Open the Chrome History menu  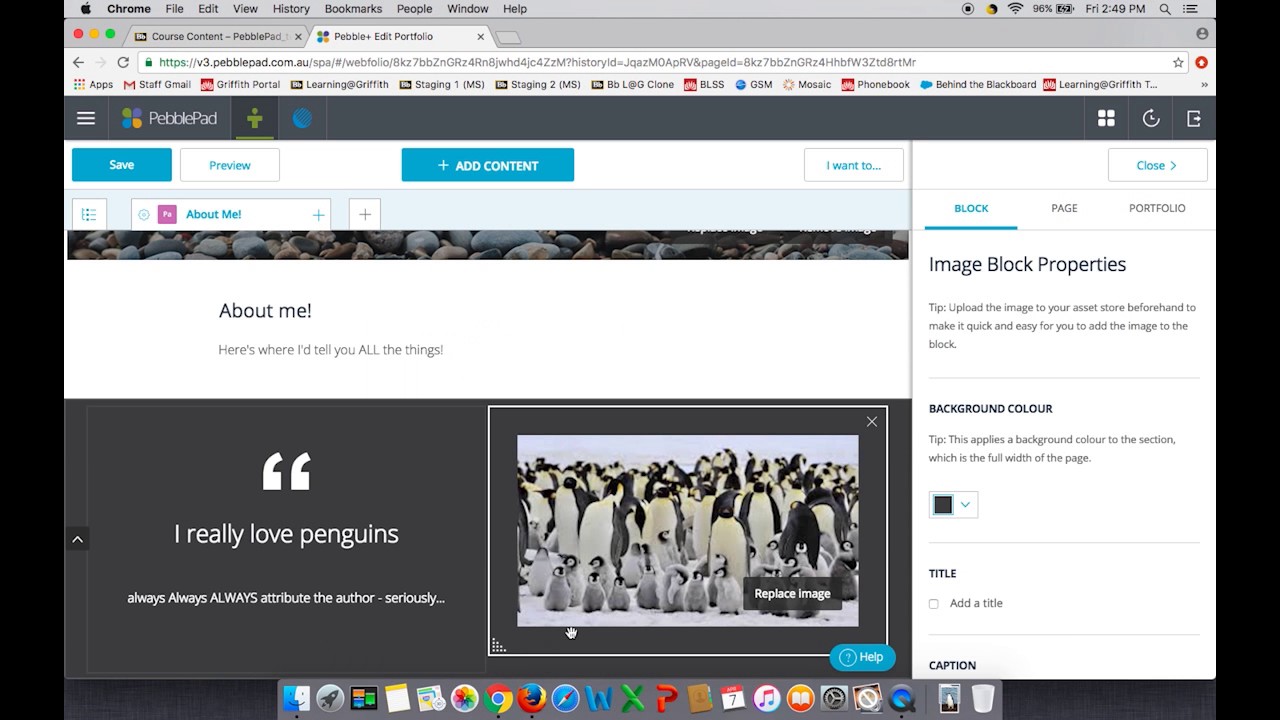pyautogui.click(x=291, y=9)
